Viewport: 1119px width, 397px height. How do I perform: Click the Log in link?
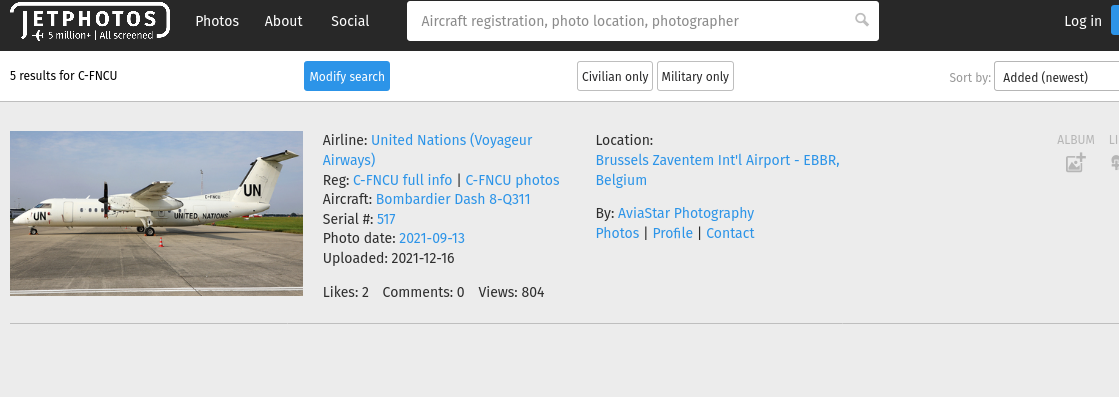(1083, 21)
